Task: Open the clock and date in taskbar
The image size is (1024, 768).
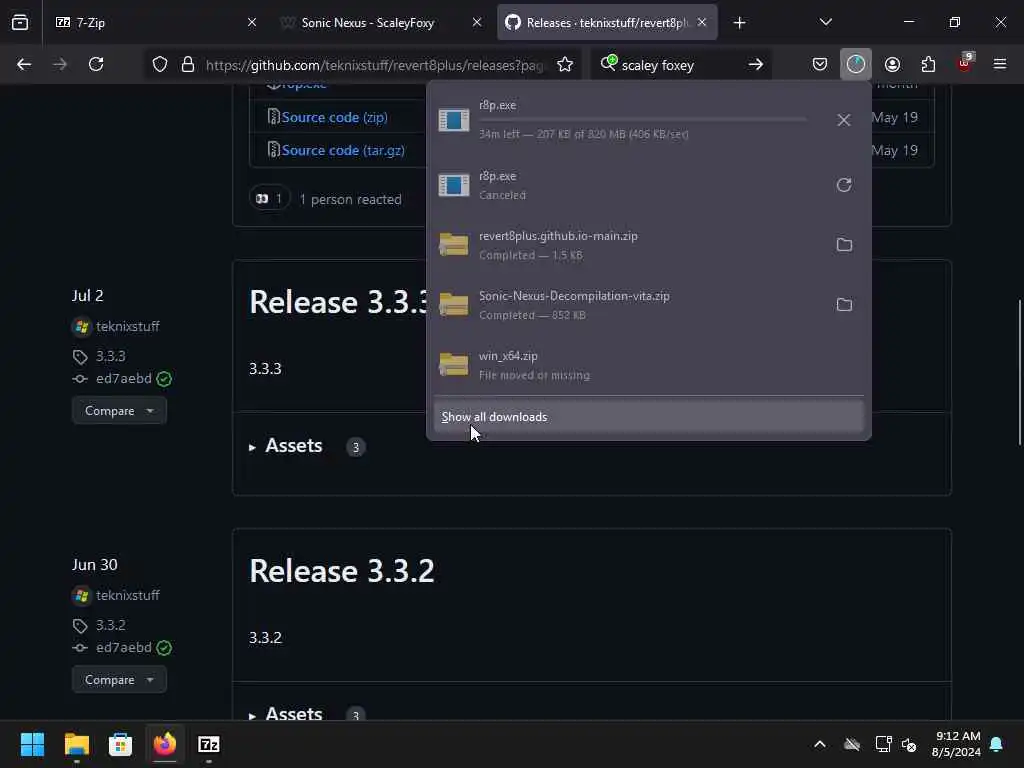Action: tap(956, 744)
